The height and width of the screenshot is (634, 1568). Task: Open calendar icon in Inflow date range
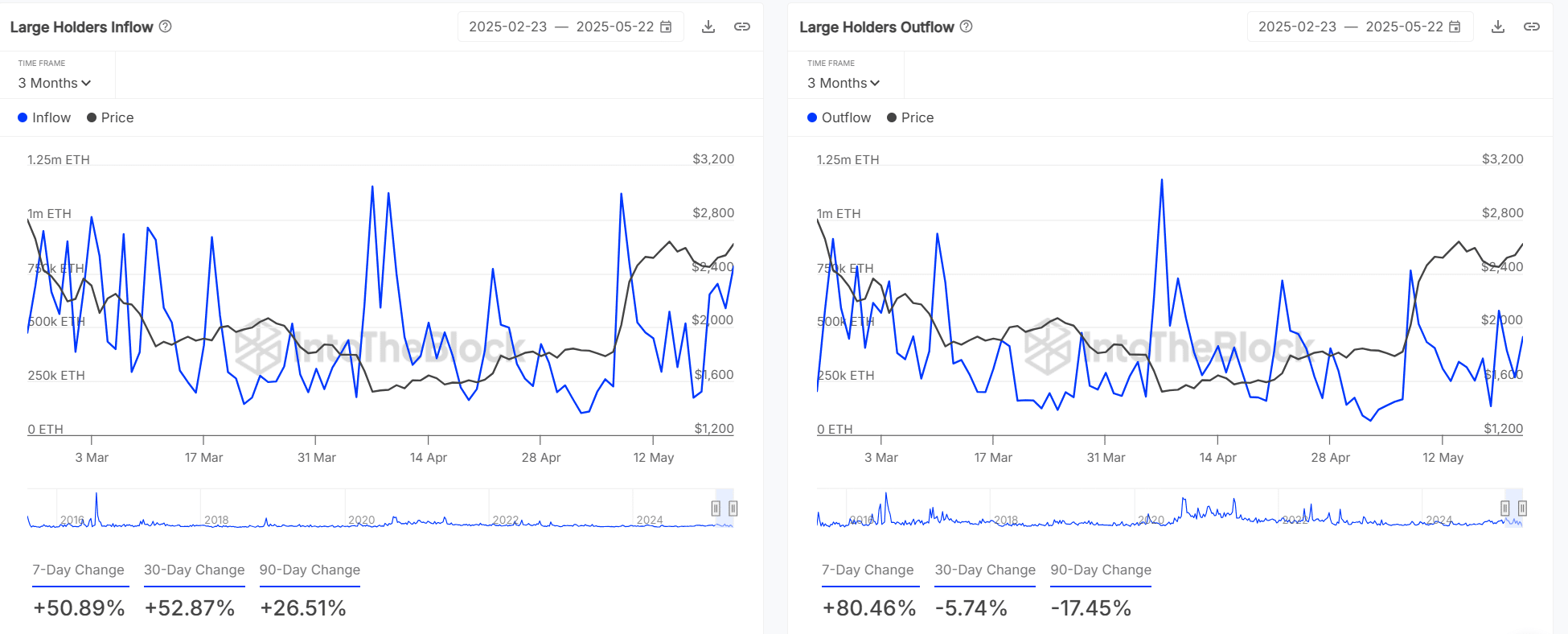(x=666, y=27)
